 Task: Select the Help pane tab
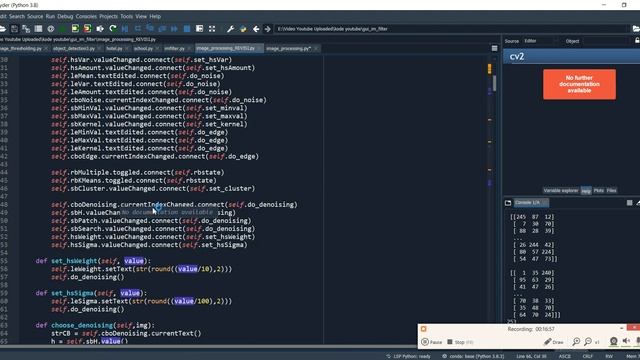tap(586, 191)
